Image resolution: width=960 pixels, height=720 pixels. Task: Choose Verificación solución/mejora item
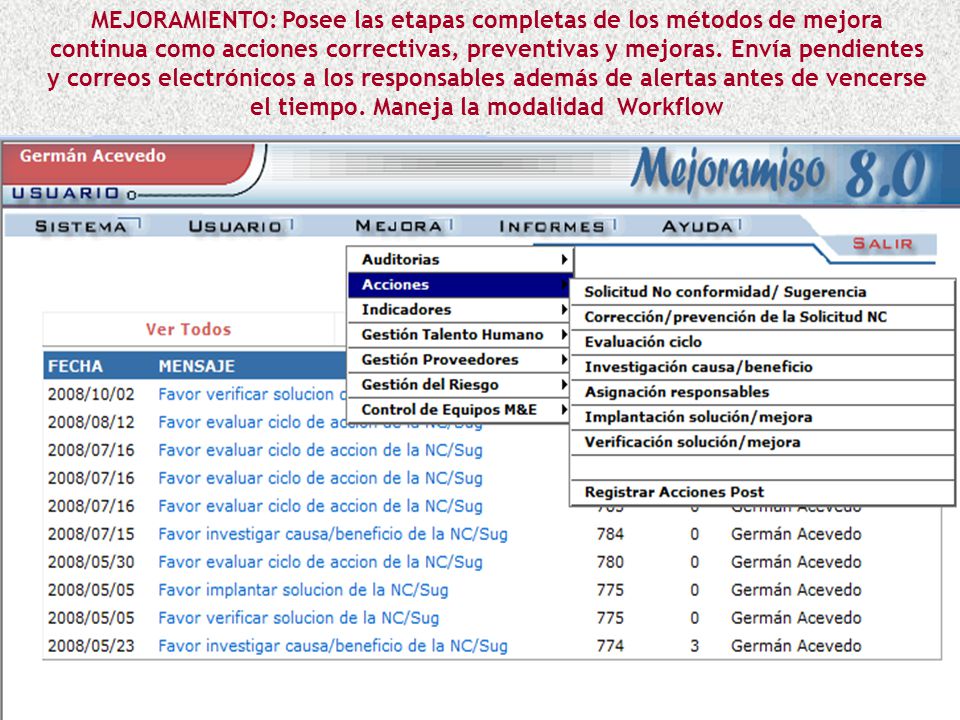[x=762, y=443]
